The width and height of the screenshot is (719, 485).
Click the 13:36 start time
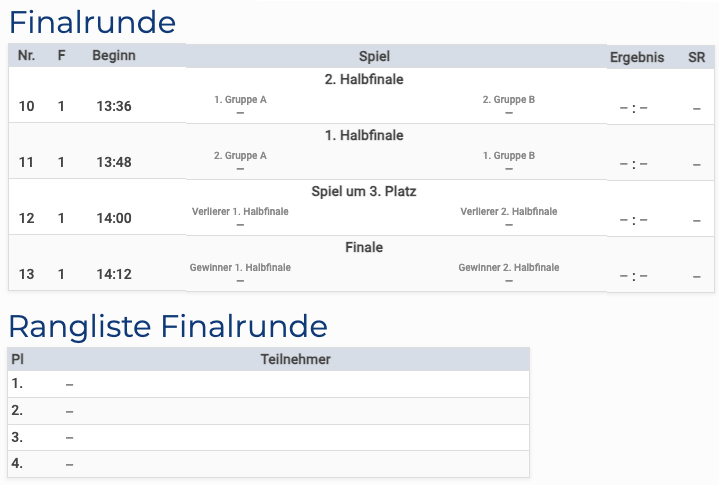114,107
